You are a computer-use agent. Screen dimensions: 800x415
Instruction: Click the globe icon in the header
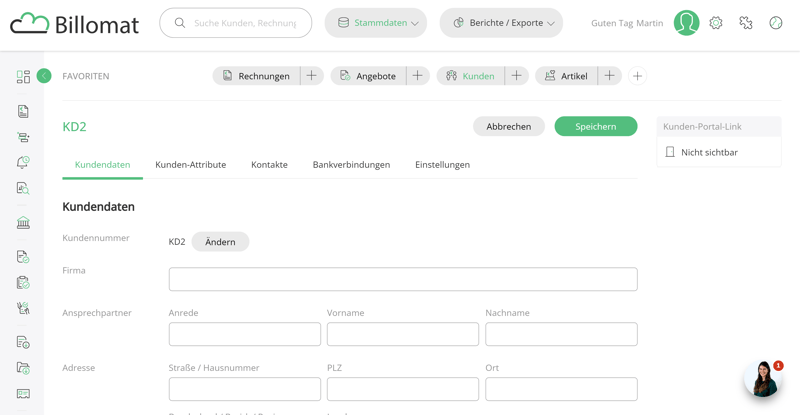point(776,23)
